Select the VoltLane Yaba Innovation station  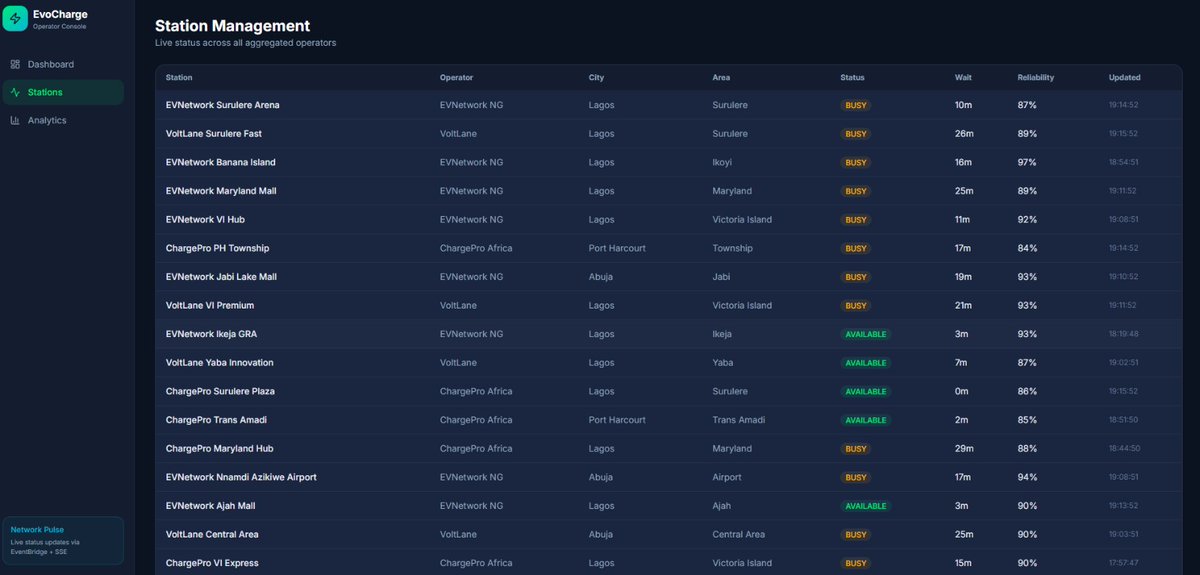click(219, 362)
